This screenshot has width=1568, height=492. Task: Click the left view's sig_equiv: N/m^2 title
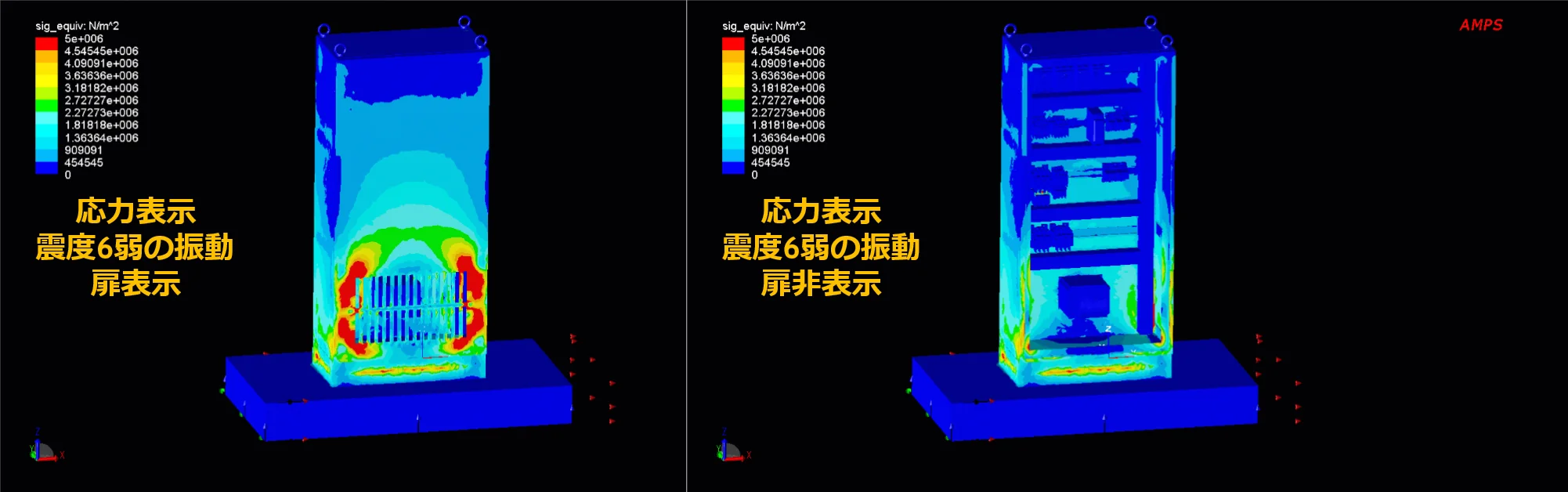tap(77, 26)
